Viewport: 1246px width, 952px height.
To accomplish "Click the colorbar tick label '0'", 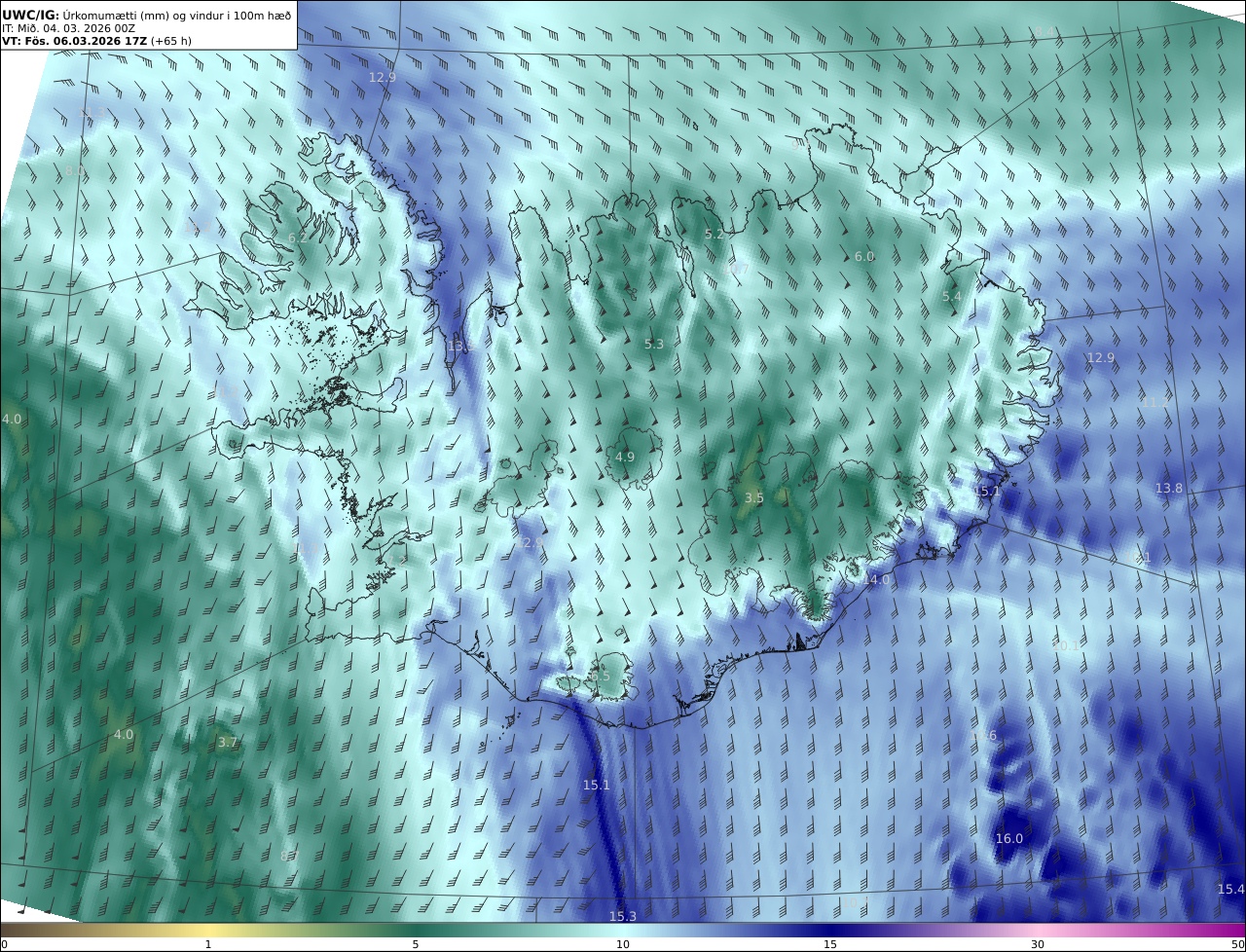I will pos(4,945).
